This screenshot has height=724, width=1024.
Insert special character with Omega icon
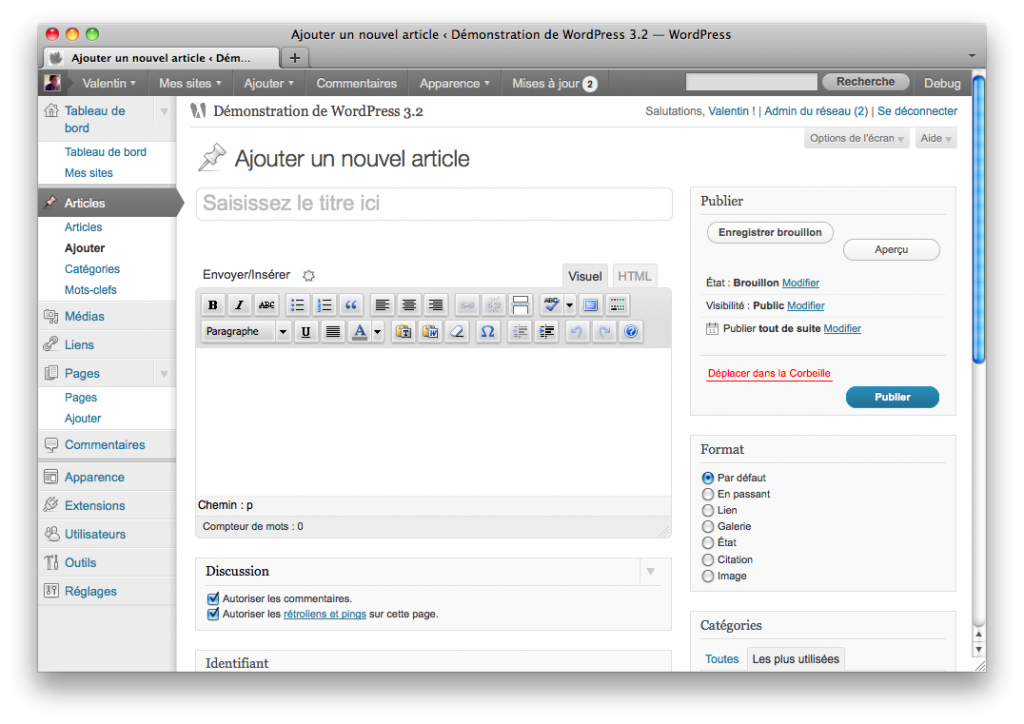pyautogui.click(x=487, y=332)
